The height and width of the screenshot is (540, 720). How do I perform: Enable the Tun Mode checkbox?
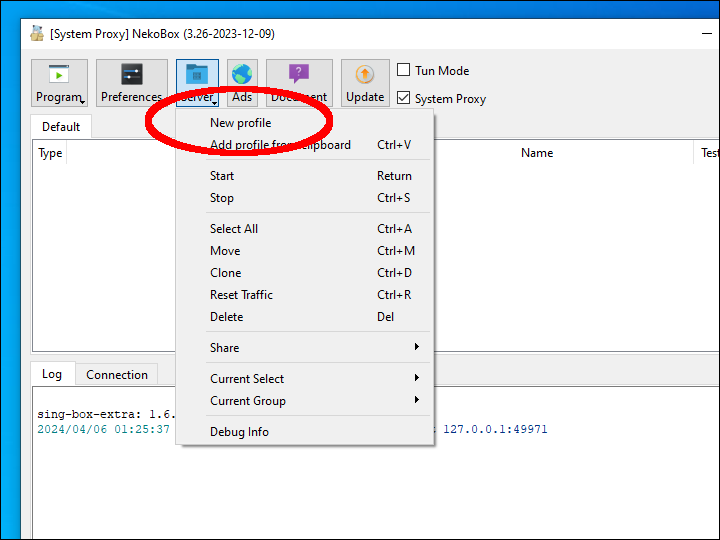click(404, 71)
